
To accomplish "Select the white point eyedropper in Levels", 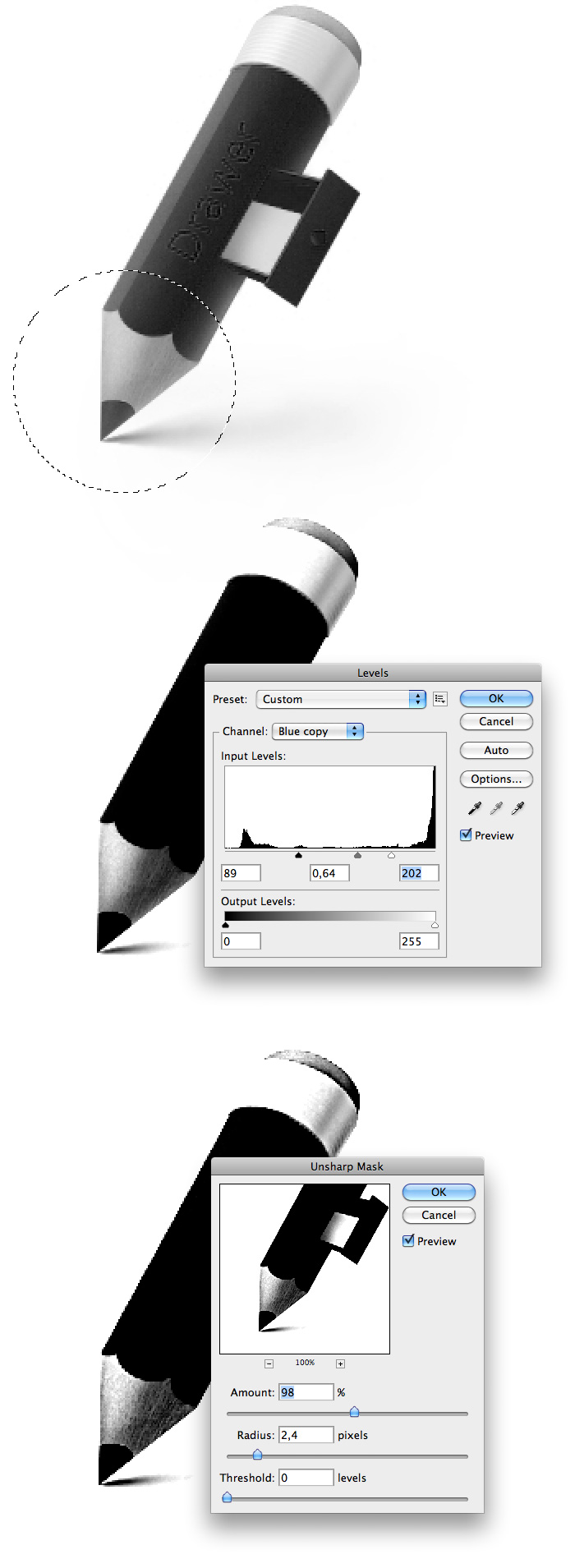I will pos(517,809).
